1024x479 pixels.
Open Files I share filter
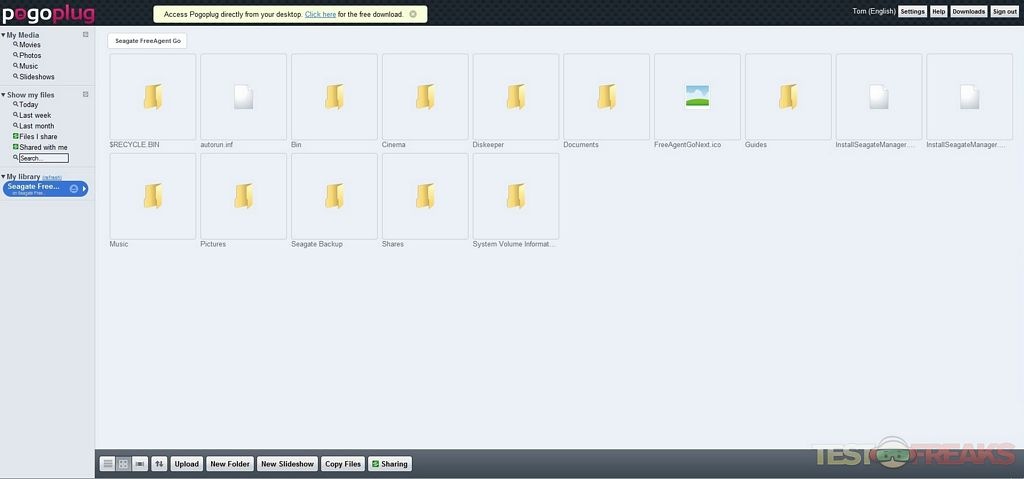click(37, 136)
